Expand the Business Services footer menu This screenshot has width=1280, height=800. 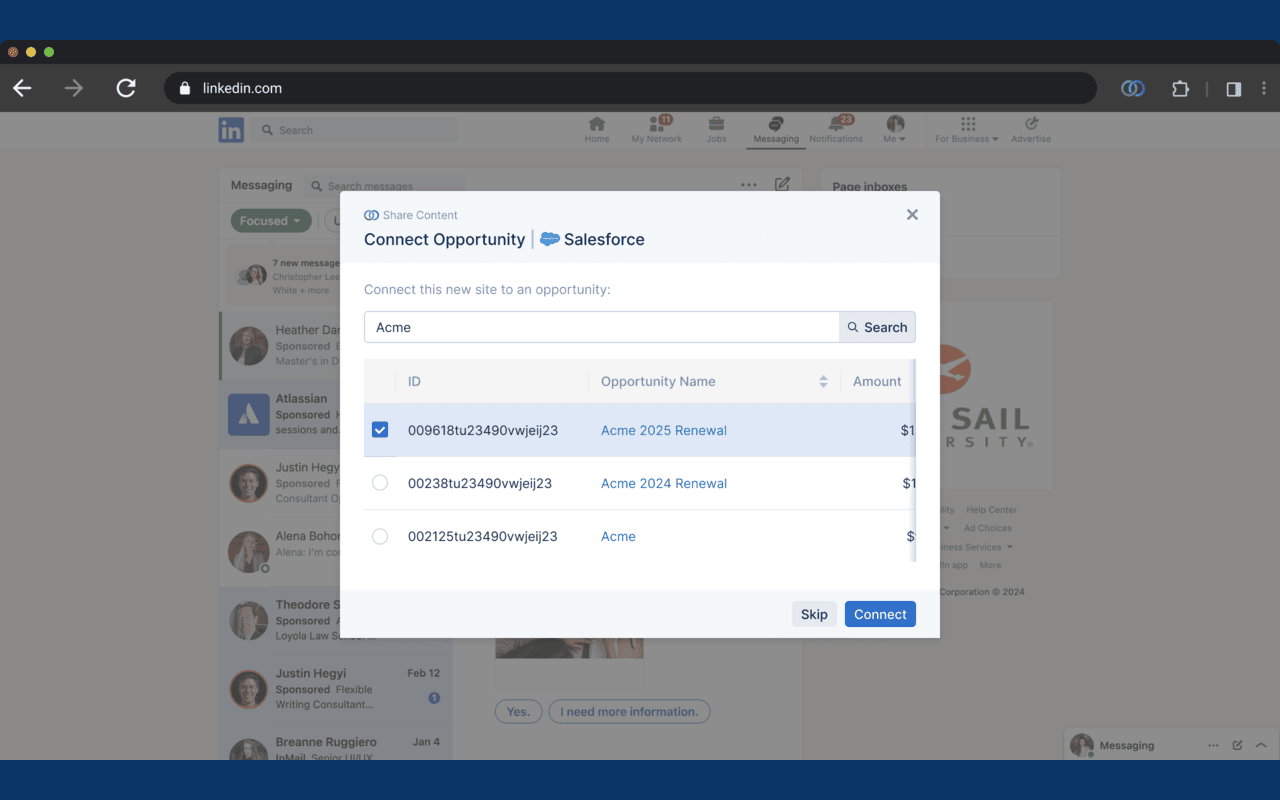pyautogui.click(x=976, y=547)
